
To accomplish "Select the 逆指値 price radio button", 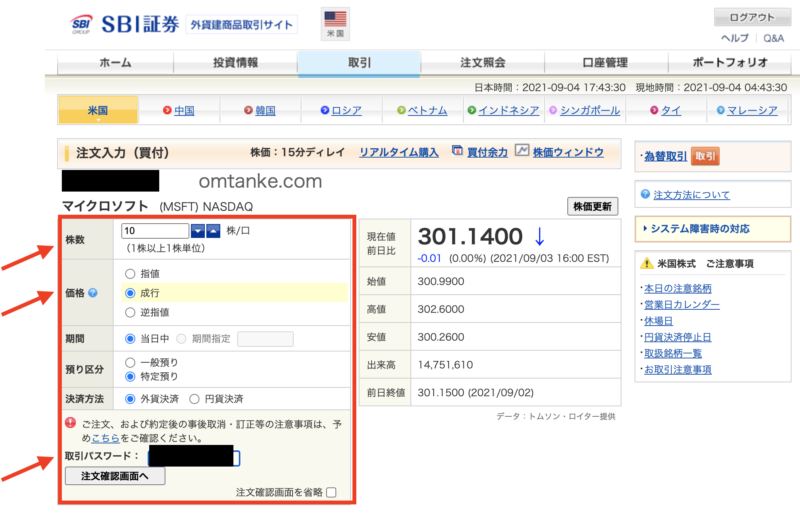I will pyautogui.click(x=130, y=312).
